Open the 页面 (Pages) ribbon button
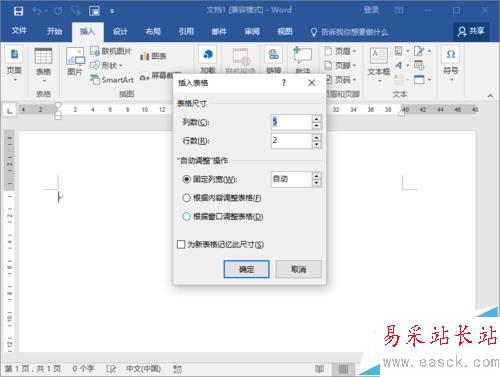The image size is (500, 377). (x=14, y=64)
